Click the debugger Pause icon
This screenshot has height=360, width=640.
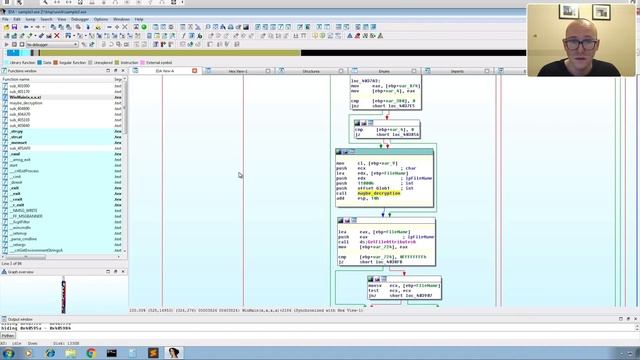(14, 44)
